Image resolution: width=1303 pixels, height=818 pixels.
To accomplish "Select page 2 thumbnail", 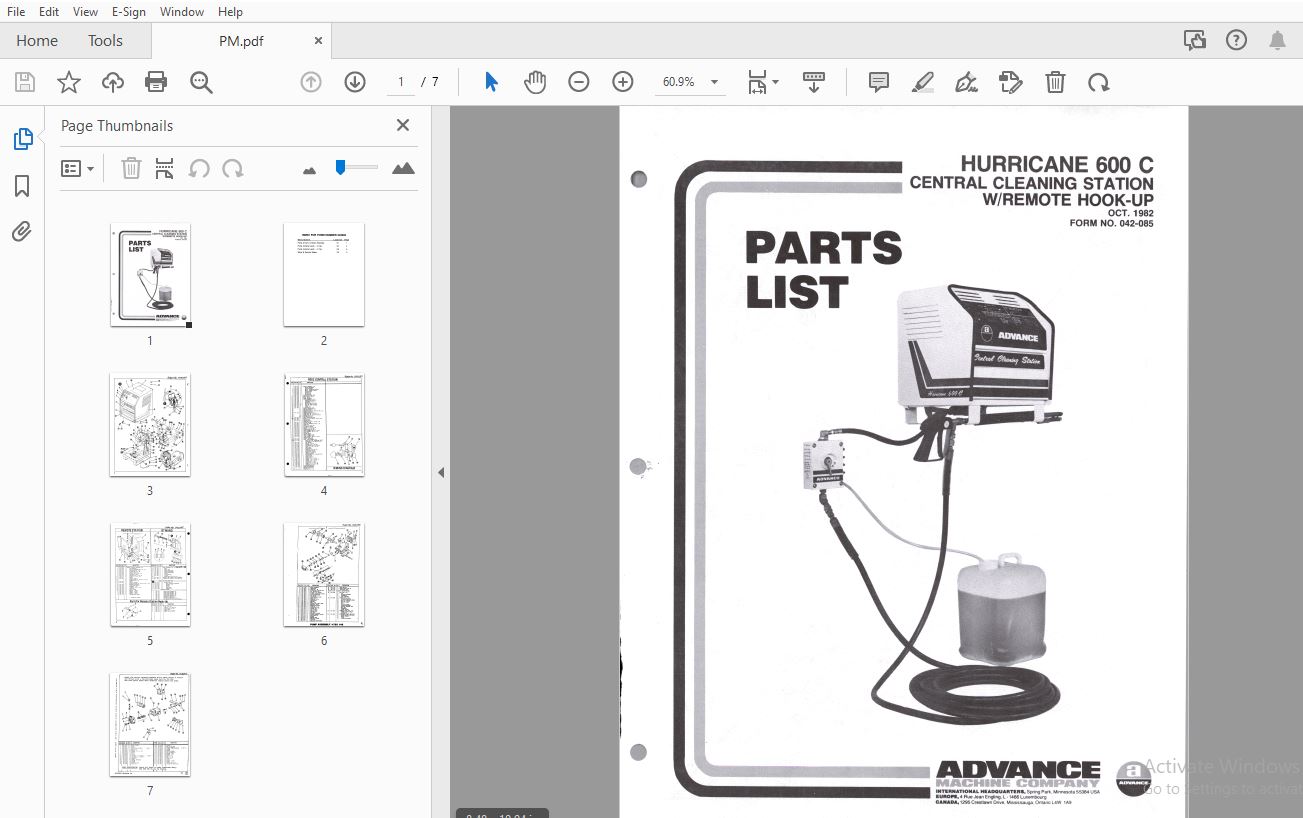I will (324, 275).
